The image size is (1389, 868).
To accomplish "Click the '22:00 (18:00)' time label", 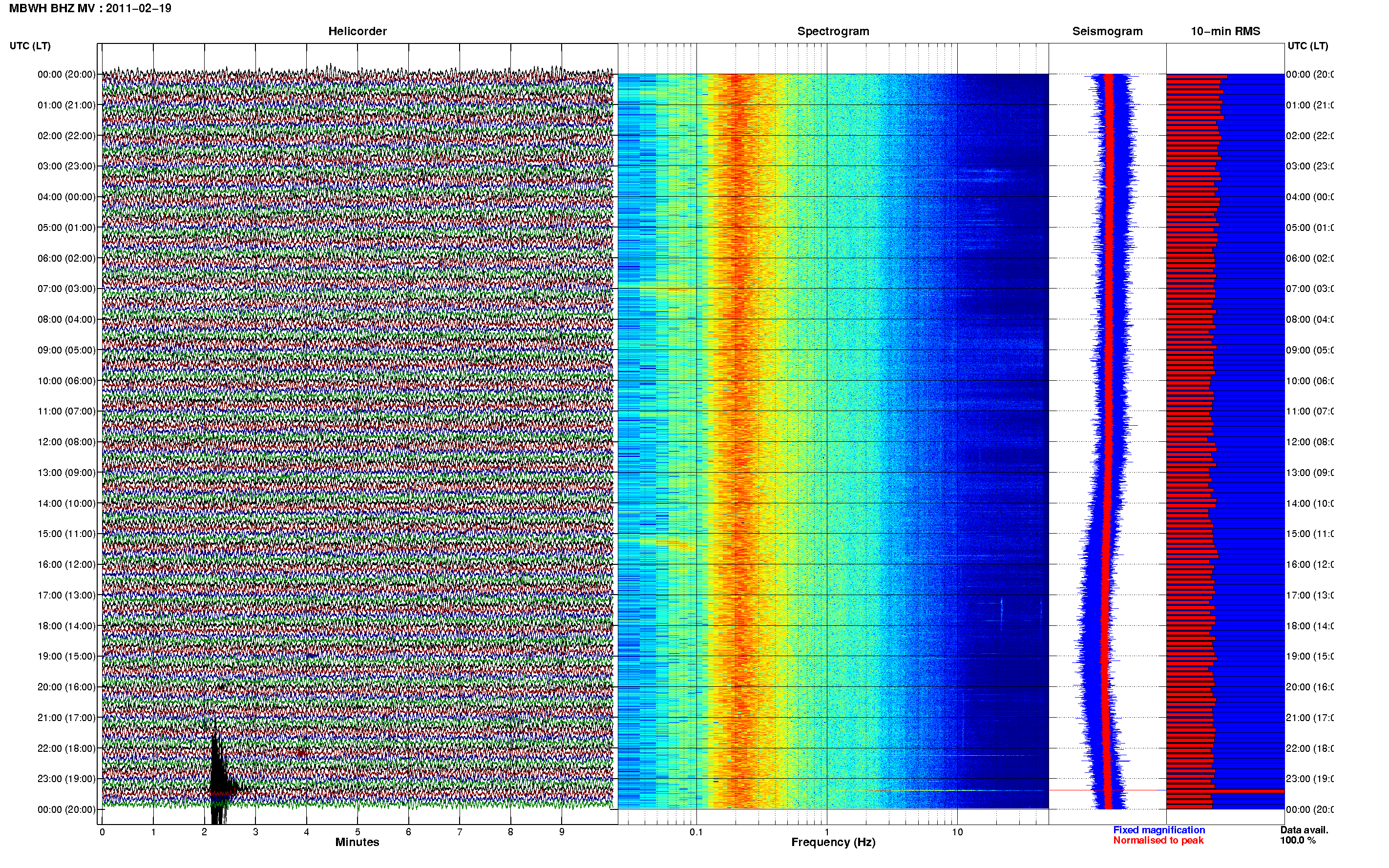I will (x=66, y=748).
